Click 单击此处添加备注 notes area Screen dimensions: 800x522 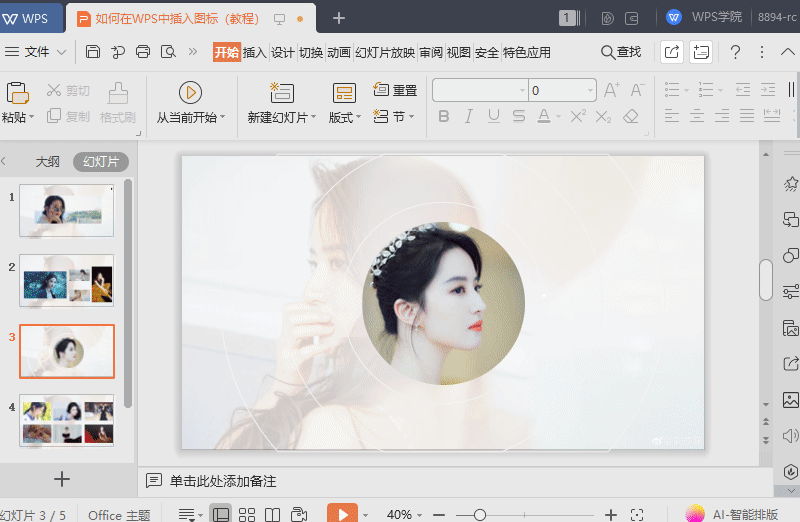click(x=223, y=481)
